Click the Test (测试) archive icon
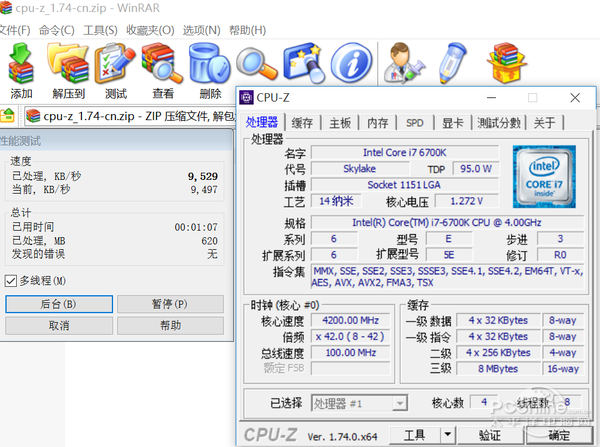 115,63
